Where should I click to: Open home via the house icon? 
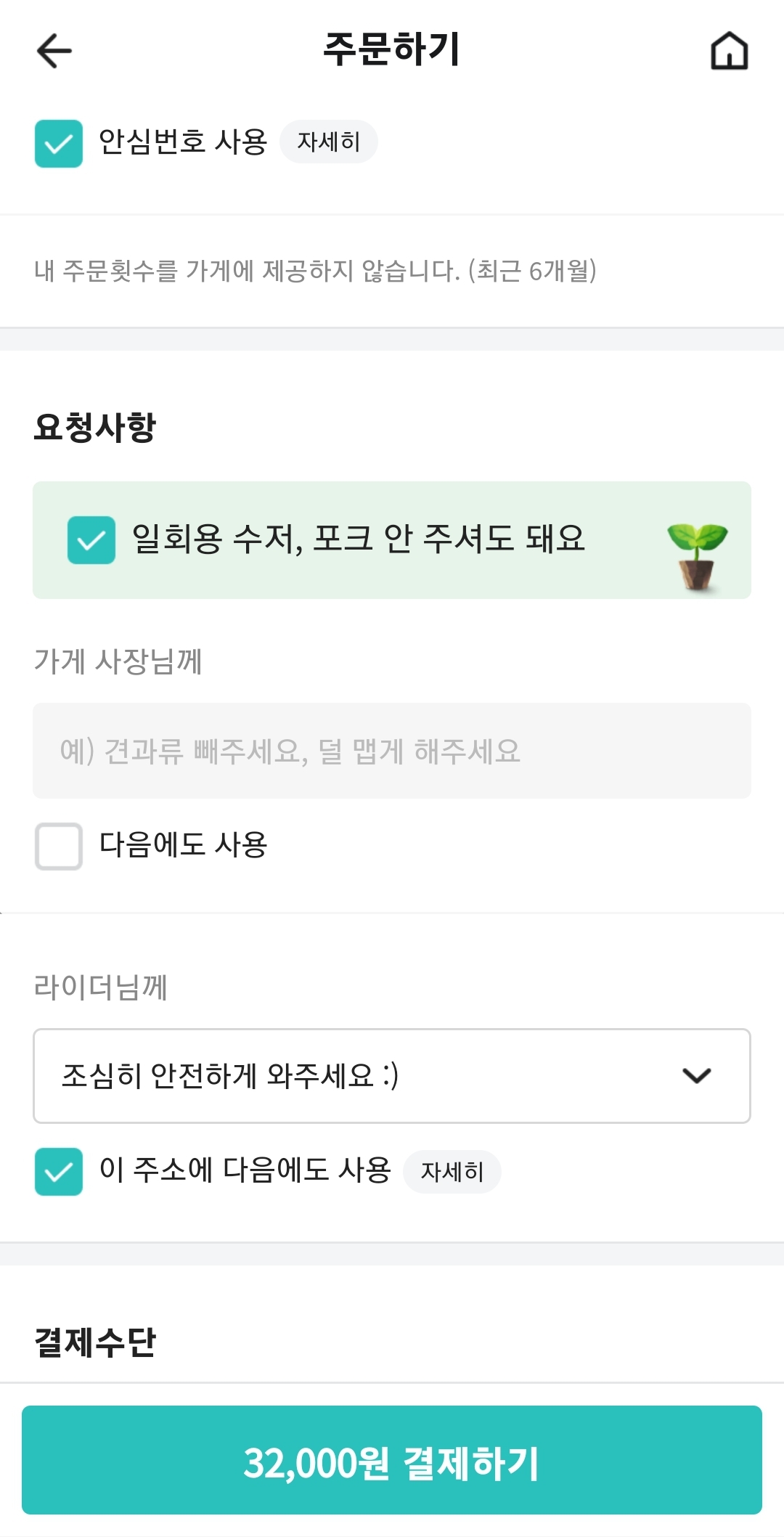click(x=729, y=51)
